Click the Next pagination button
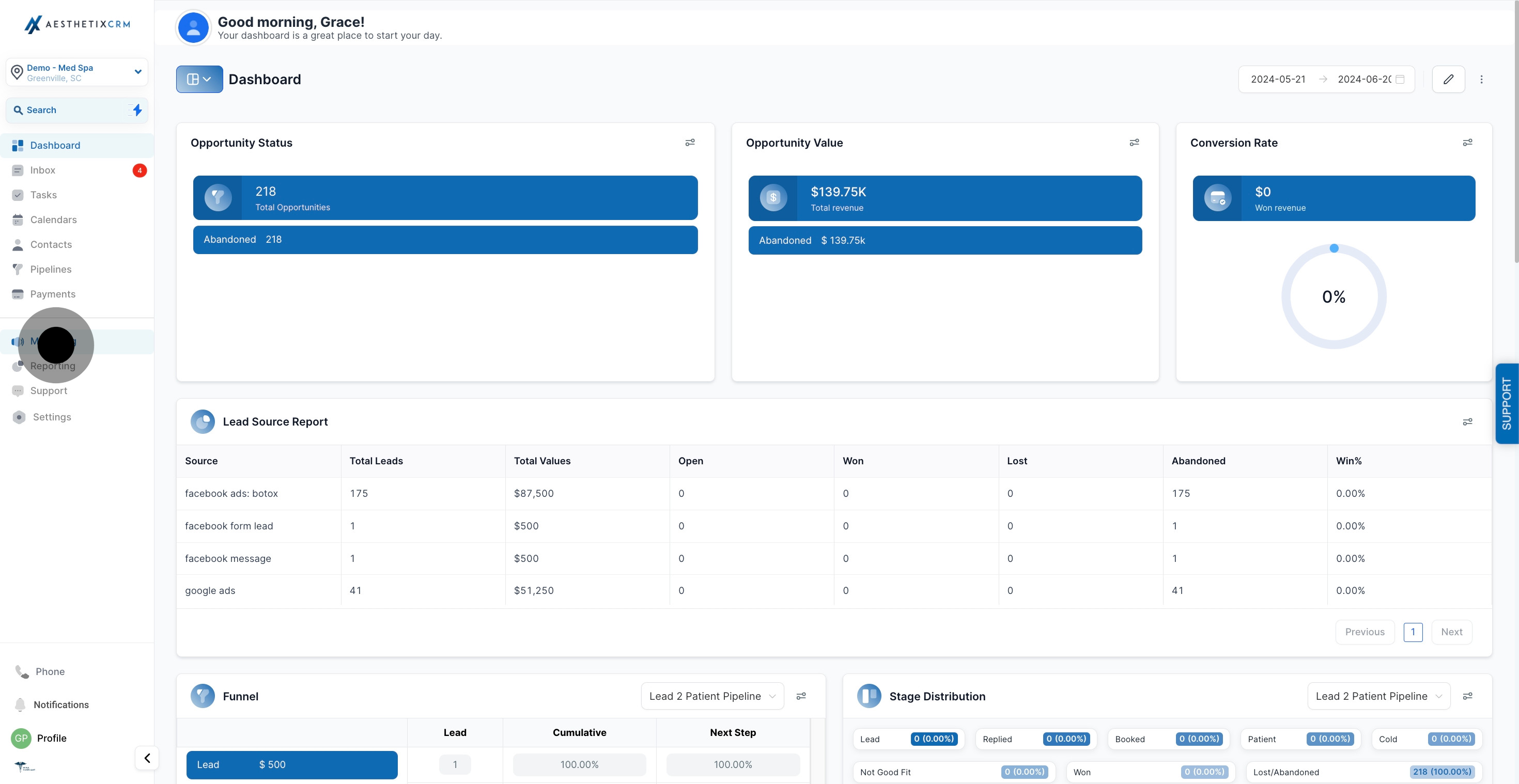The height and width of the screenshot is (784, 1519). click(1451, 632)
